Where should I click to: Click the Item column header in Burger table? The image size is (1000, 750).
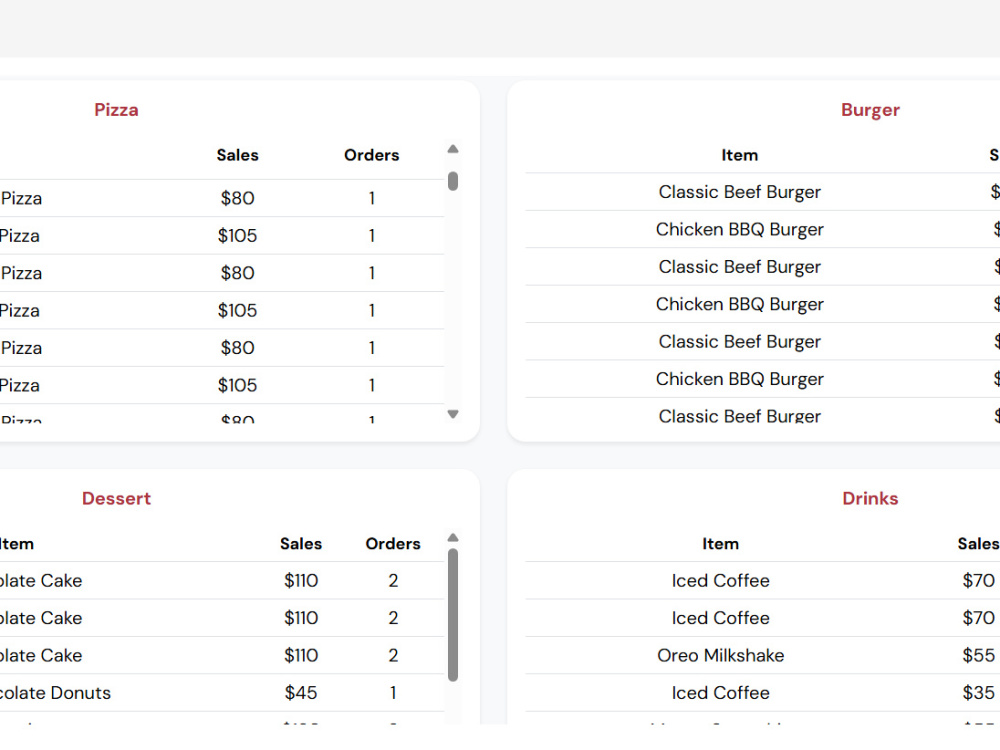point(740,155)
